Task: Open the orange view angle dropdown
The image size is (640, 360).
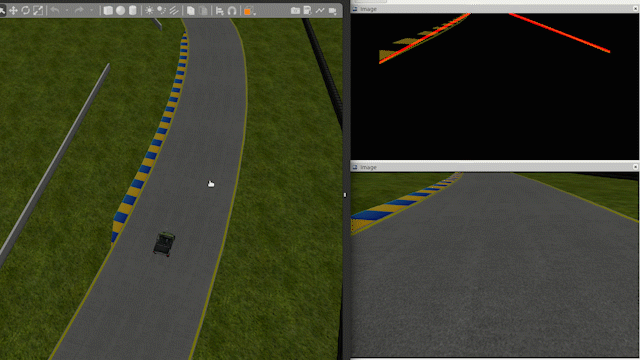Action: (x=249, y=11)
